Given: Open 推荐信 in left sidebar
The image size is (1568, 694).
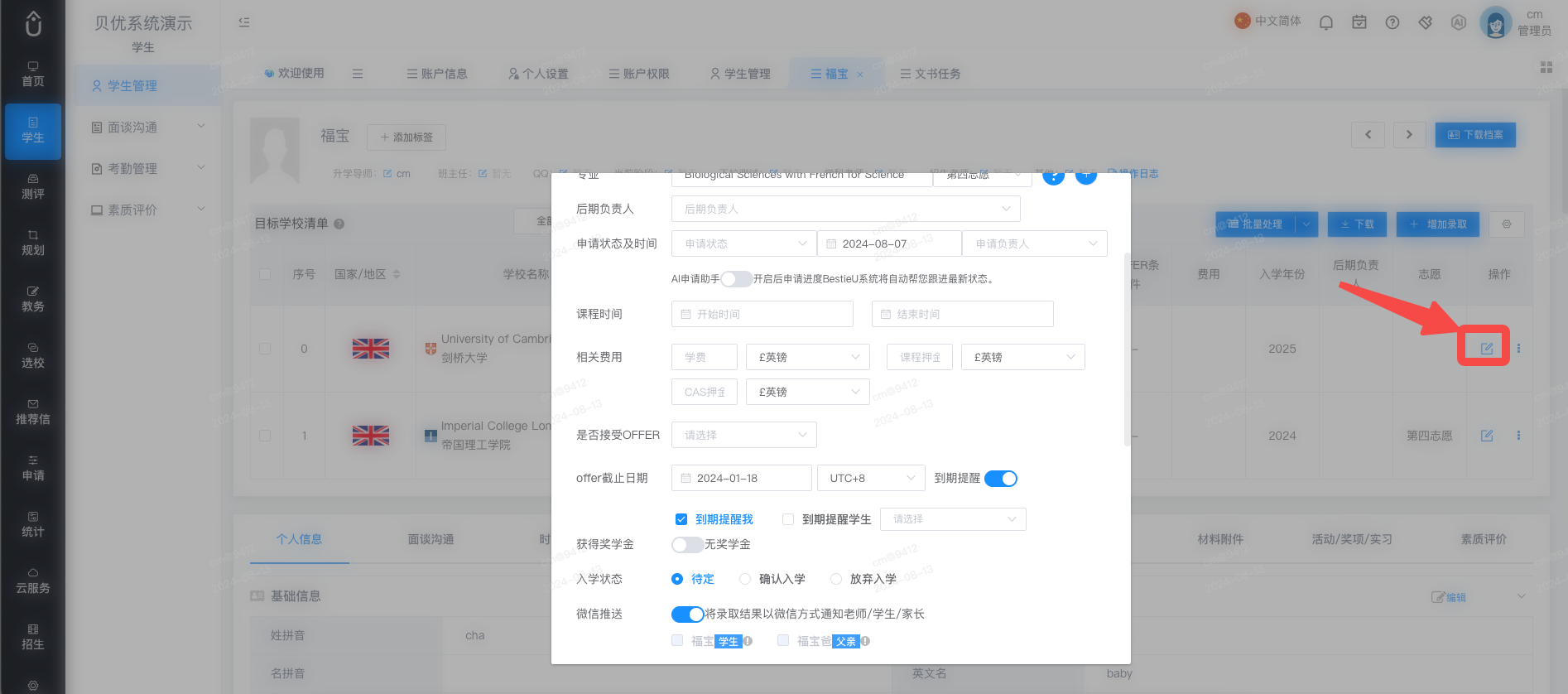Looking at the screenshot, I should click(x=33, y=412).
